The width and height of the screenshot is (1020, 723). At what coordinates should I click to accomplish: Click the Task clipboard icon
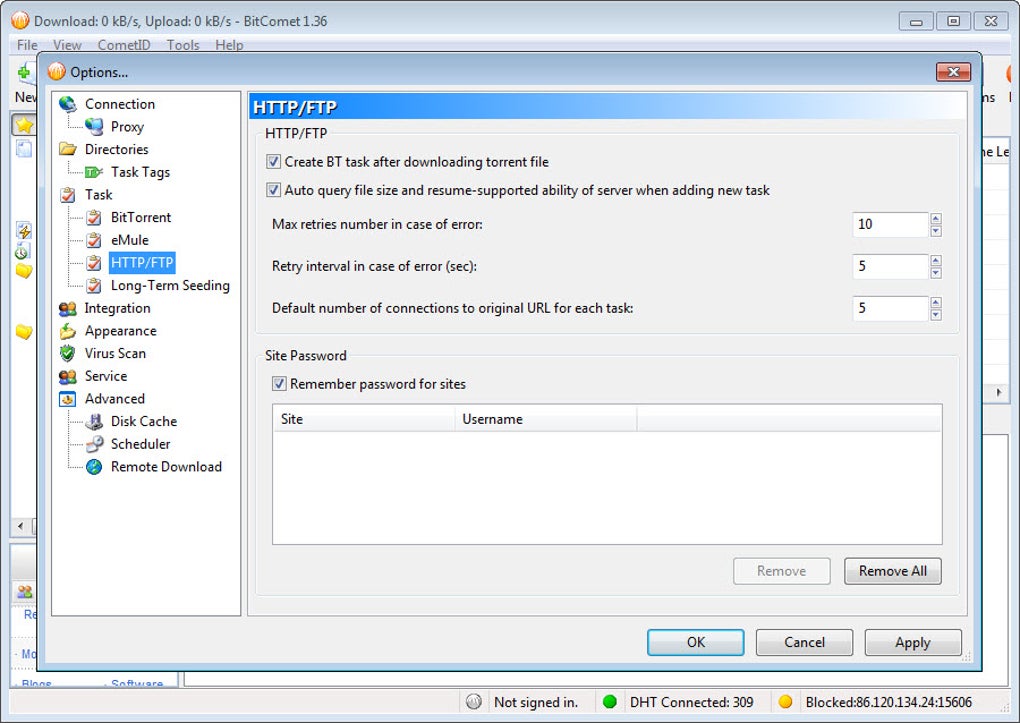tap(68, 195)
